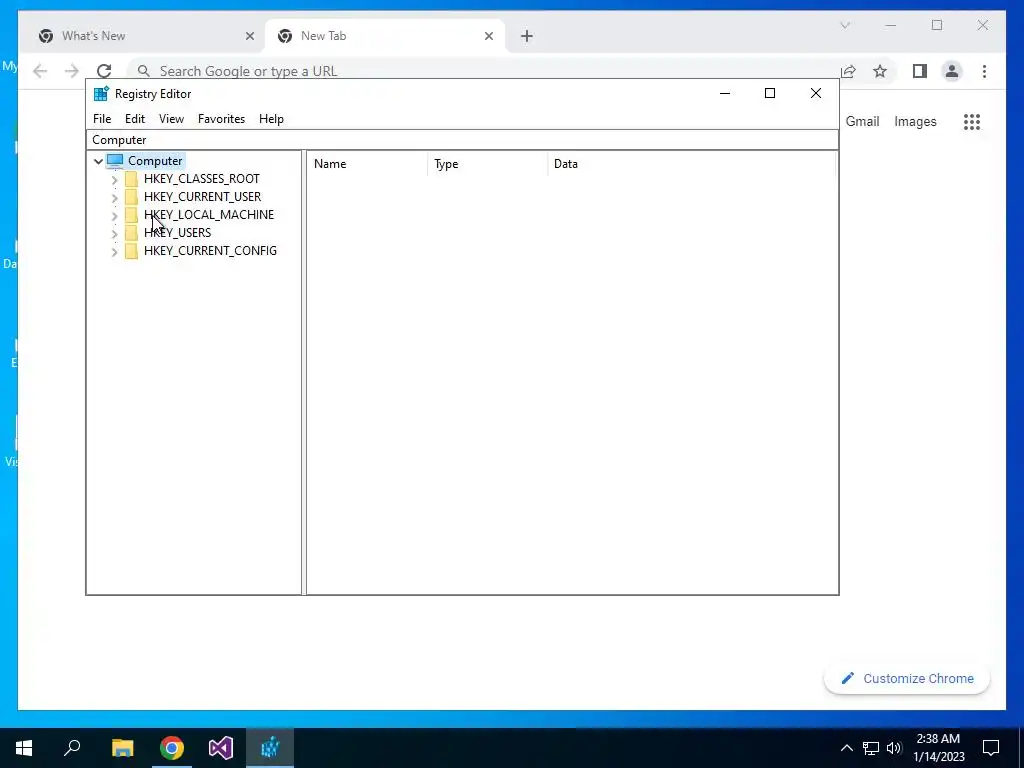Show hidden system tray icons
Screen dimensions: 1024x768
point(846,748)
